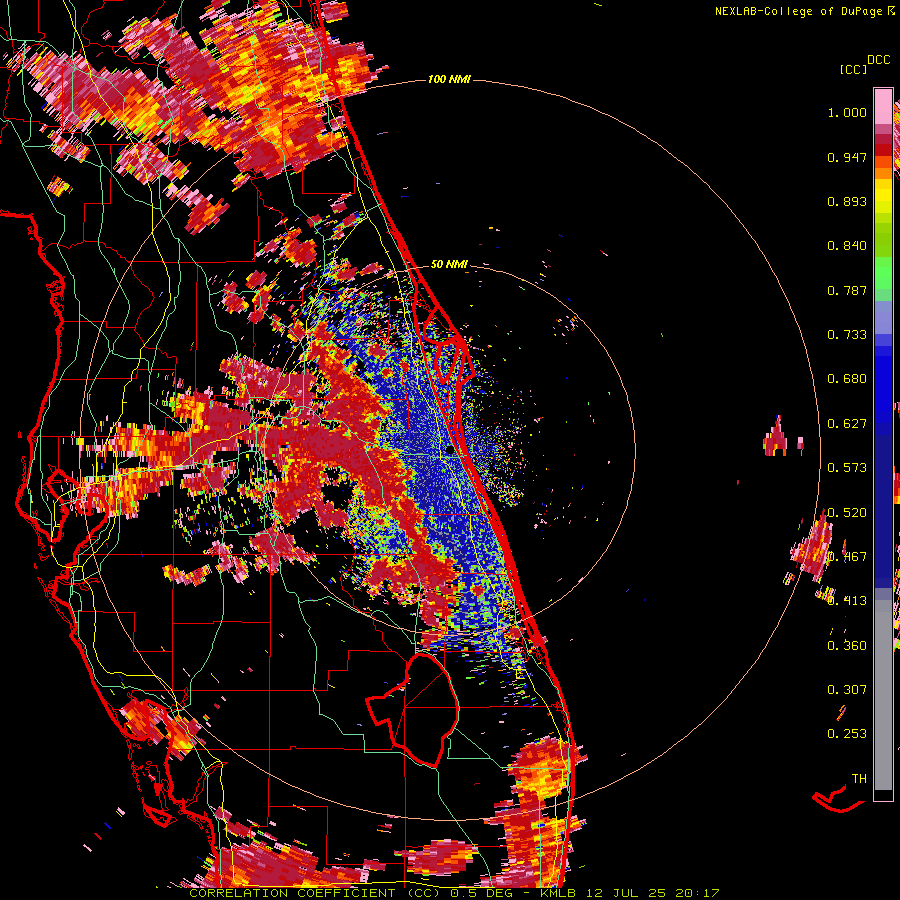Click the Lake Okeechobee red outline
Viewport: 900px width, 900px height.
pos(413,710)
